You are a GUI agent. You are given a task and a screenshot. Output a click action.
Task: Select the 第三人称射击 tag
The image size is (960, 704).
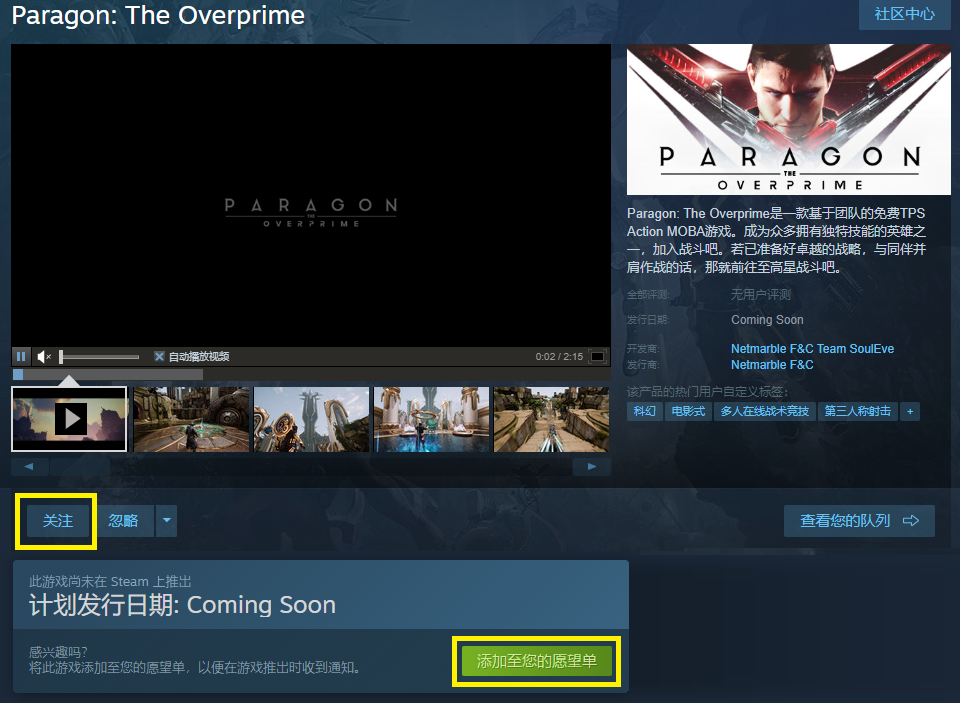pyautogui.click(x=857, y=411)
